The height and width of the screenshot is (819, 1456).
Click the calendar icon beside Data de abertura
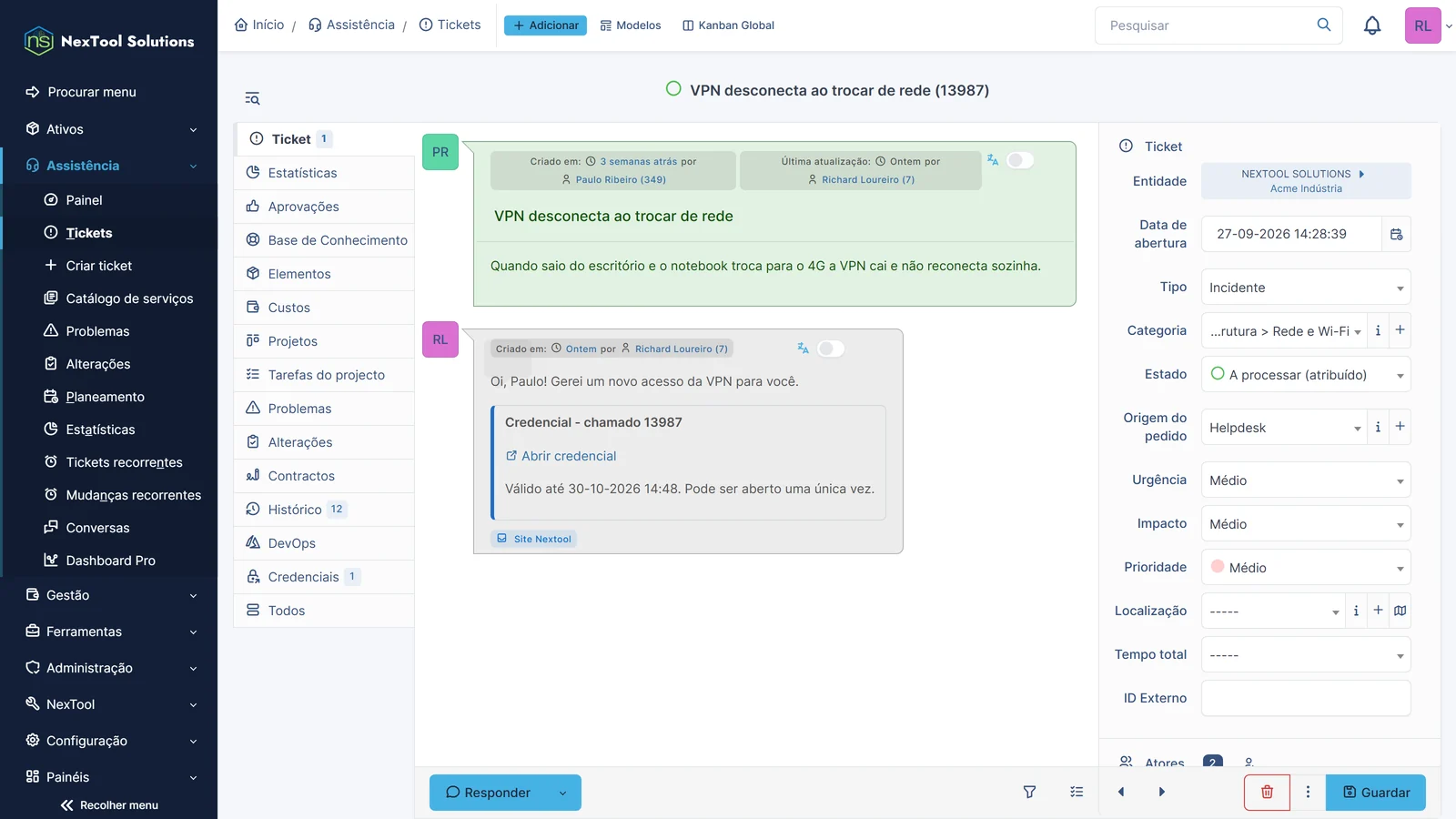click(1396, 234)
